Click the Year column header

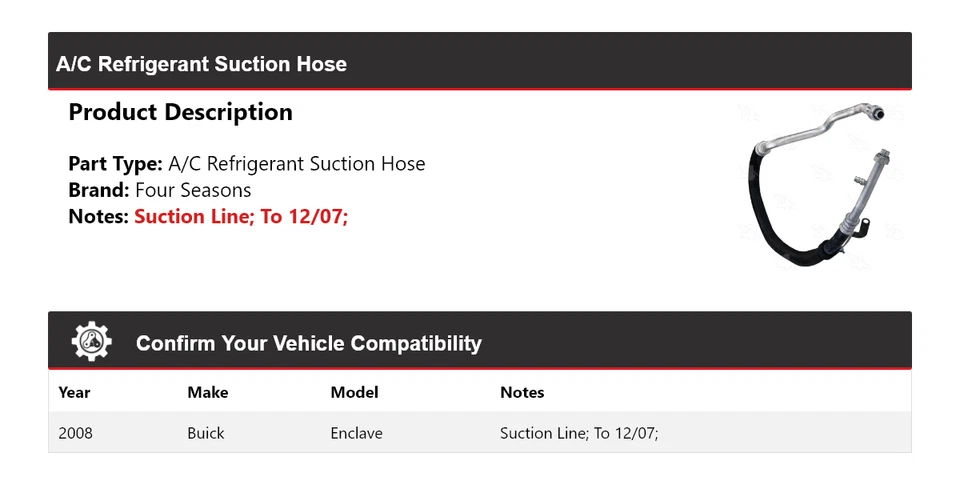point(74,392)
